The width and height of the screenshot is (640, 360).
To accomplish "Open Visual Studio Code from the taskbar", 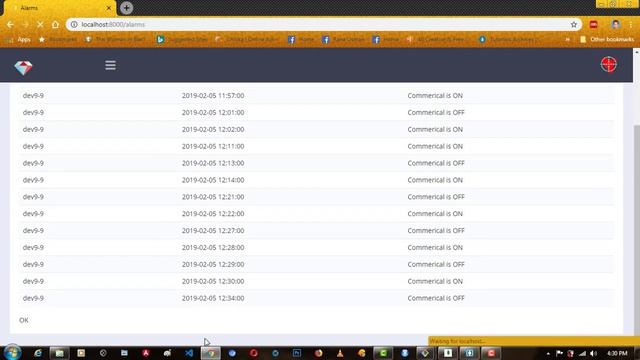I will 189,353.
